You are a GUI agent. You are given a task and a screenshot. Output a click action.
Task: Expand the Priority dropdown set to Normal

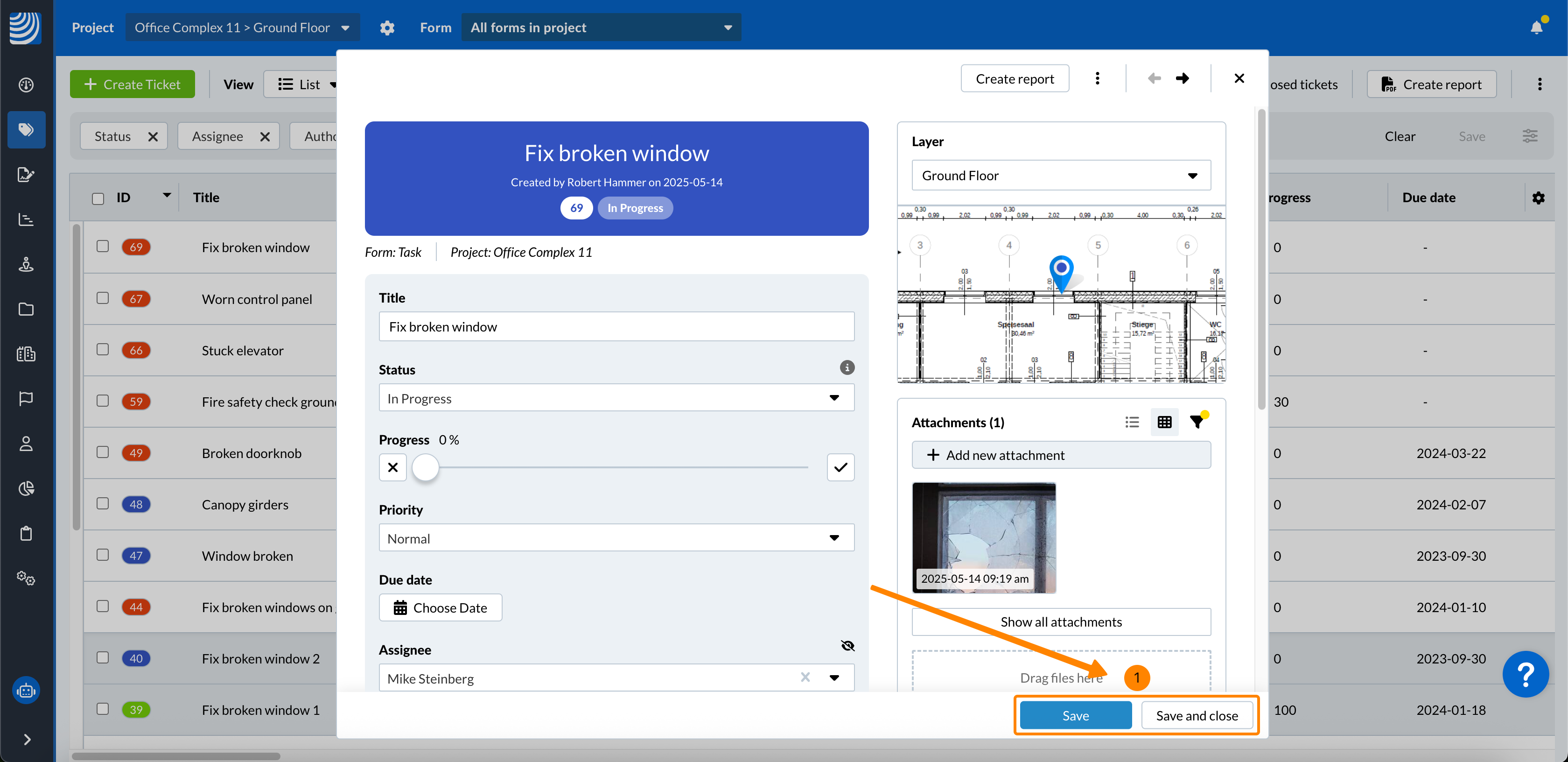pyautogui.click(x=616, y=538)
